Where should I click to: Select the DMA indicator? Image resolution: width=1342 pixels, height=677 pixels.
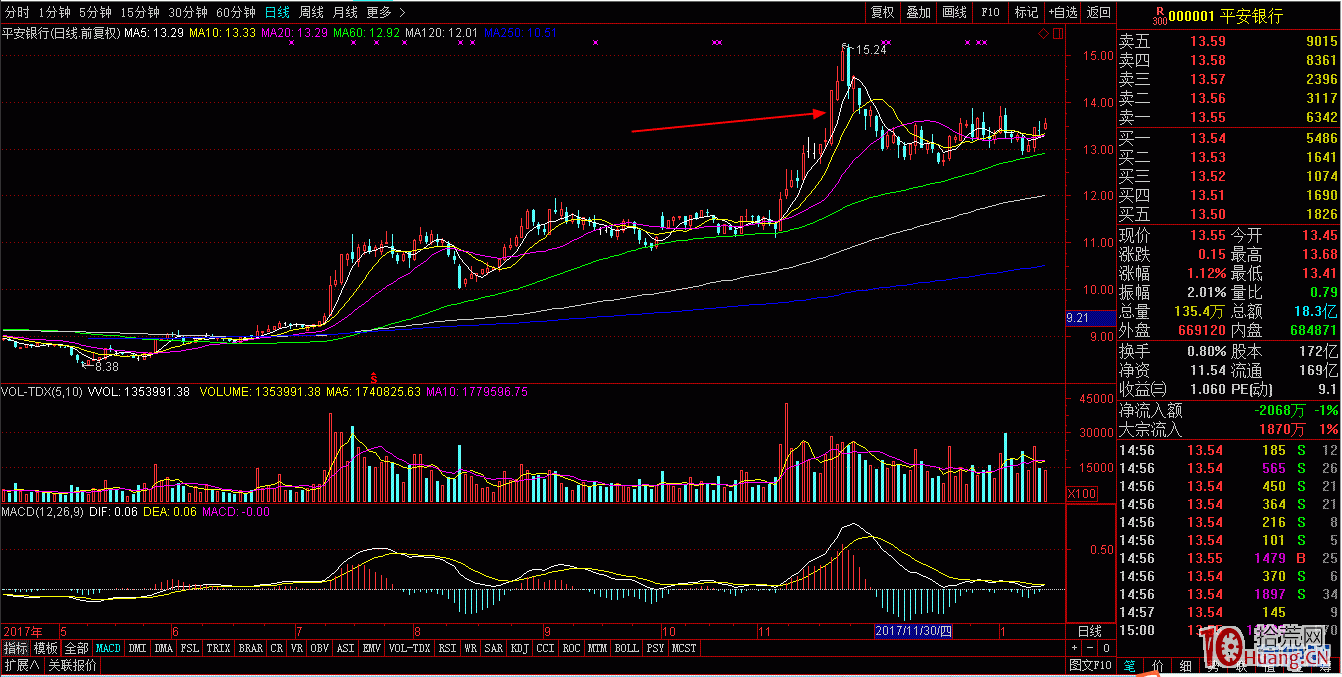point(164,648)
